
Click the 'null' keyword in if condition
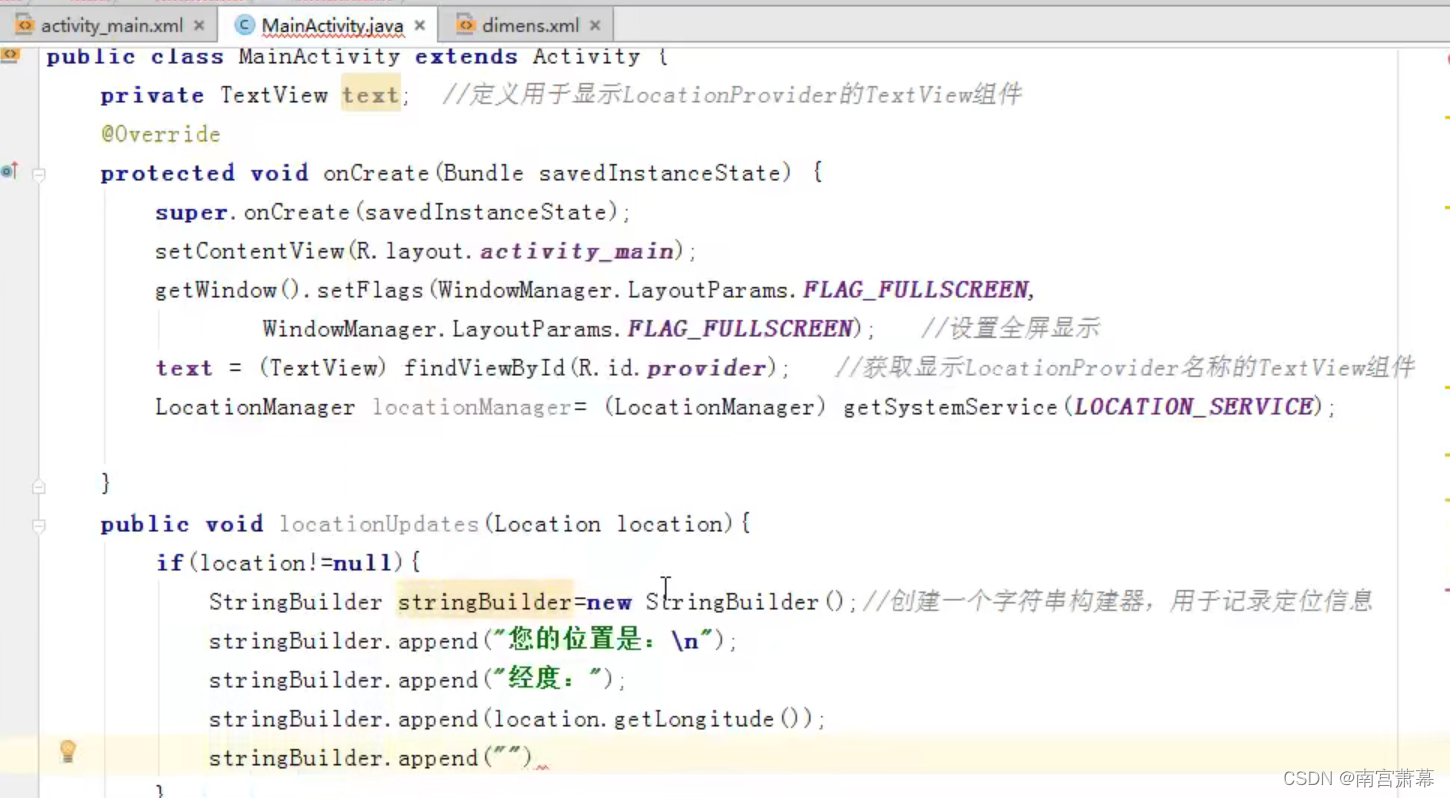click(361, 563)
